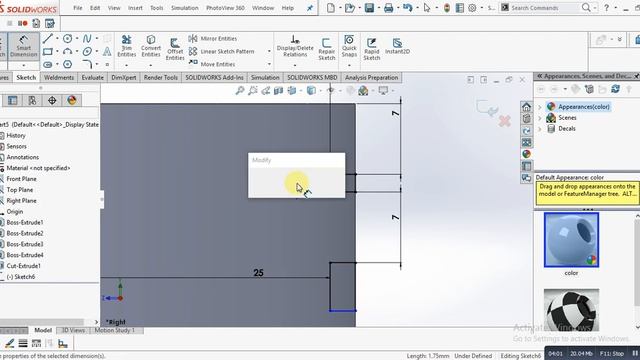
Task: Select the Arc tool
Action: (x=67, y=51)
